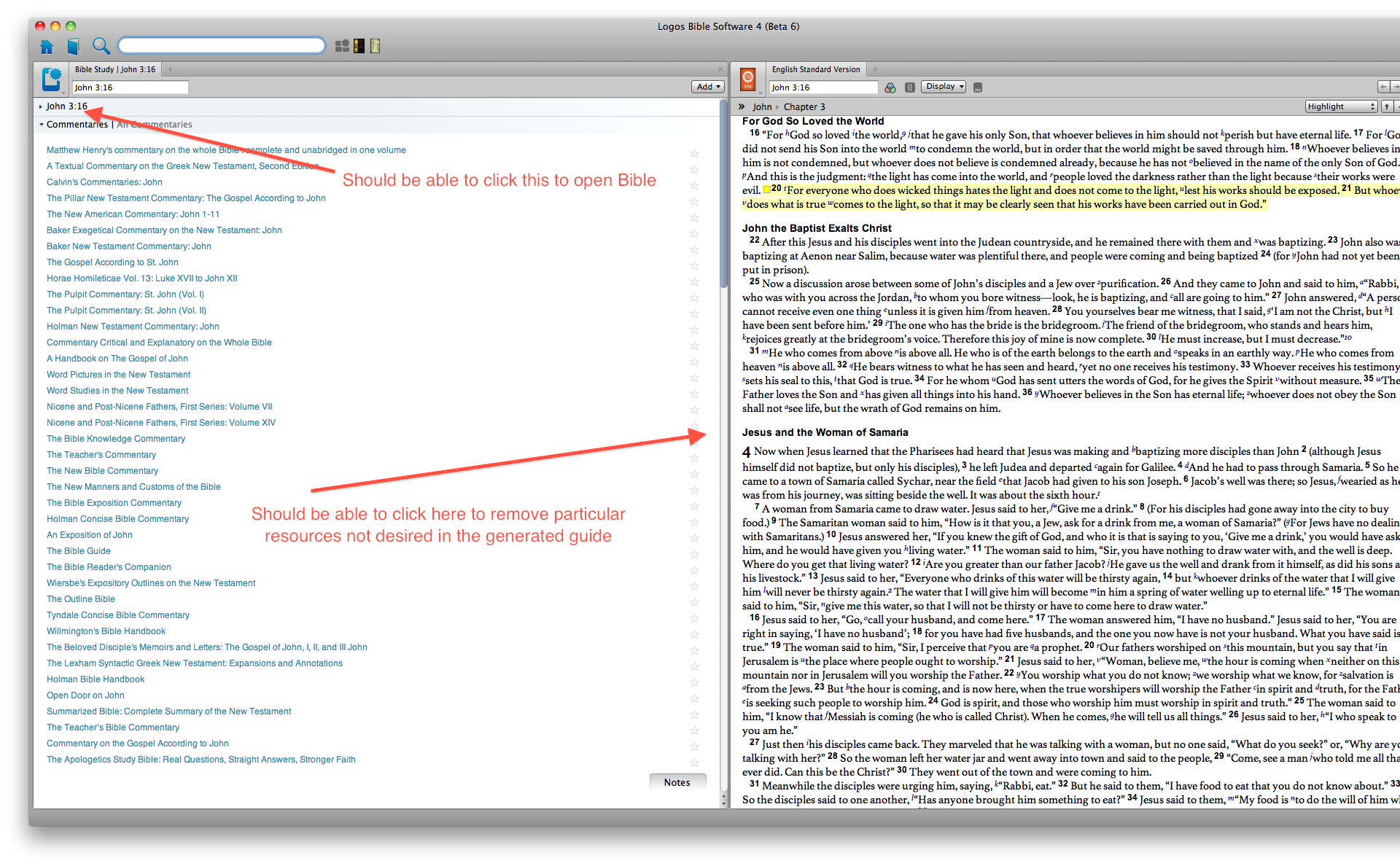Click the Bible Study guide panel icon
This screenshot has height=866, width=1400.
[51, 79]
